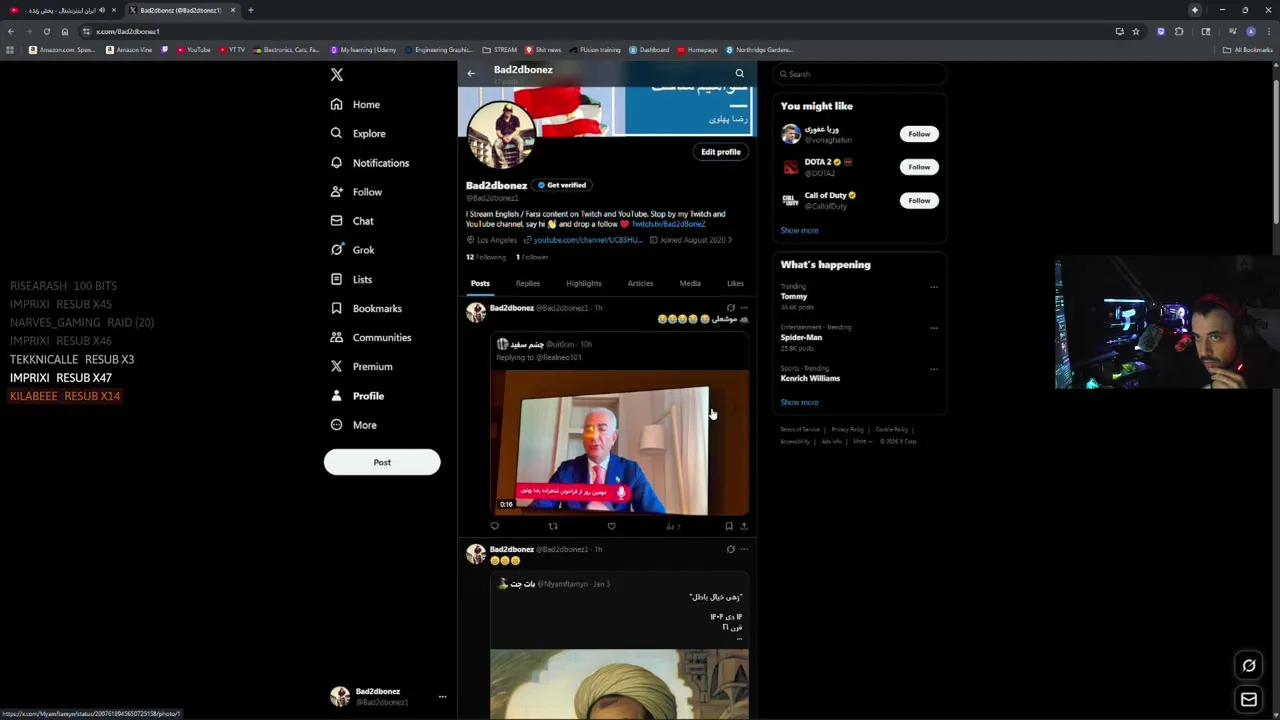
Task: Click the Edit profile button
Action: click(x=721, y=152)
